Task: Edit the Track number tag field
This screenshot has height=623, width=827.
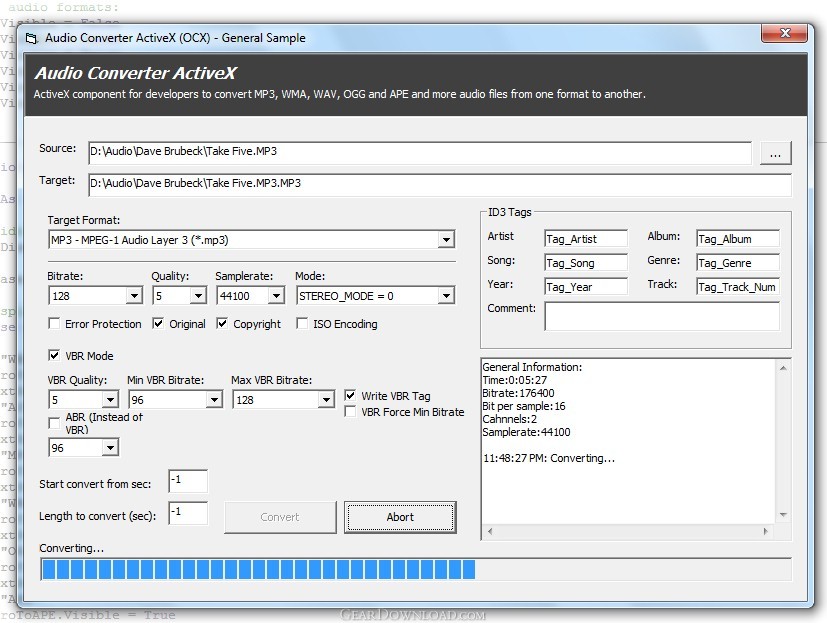Action: point(737,287)
